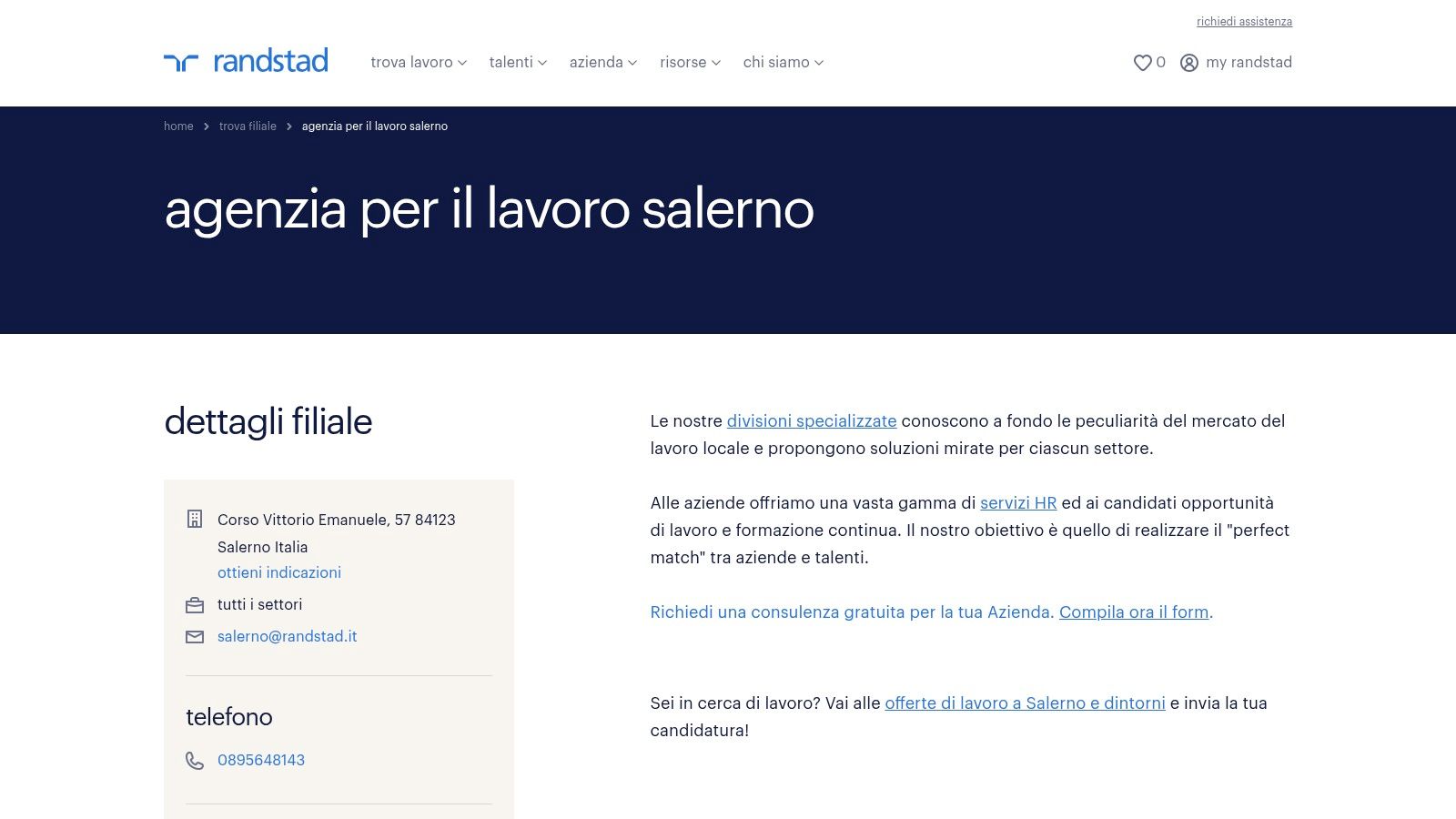1456x819 pixels.
Task: Expand the chi siamo menu
Action: [x=783, y=62]
